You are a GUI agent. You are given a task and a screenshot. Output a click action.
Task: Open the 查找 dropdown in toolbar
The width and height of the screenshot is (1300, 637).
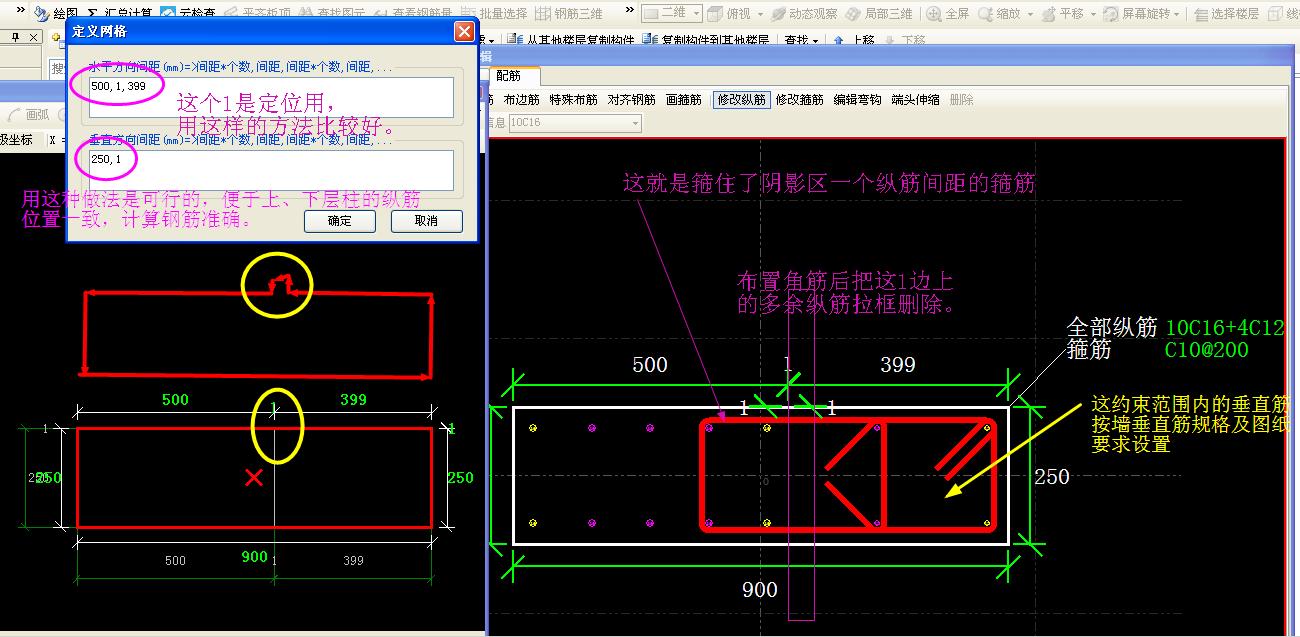click(801, 40)
